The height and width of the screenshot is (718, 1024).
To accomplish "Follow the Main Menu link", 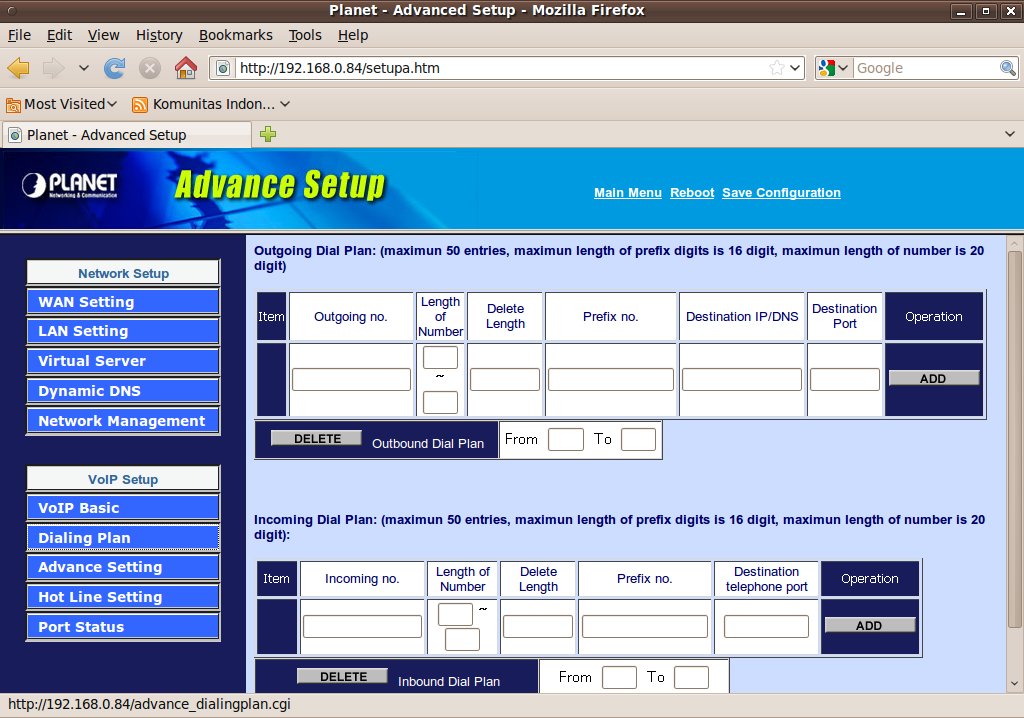I will (x=628, y=193).
